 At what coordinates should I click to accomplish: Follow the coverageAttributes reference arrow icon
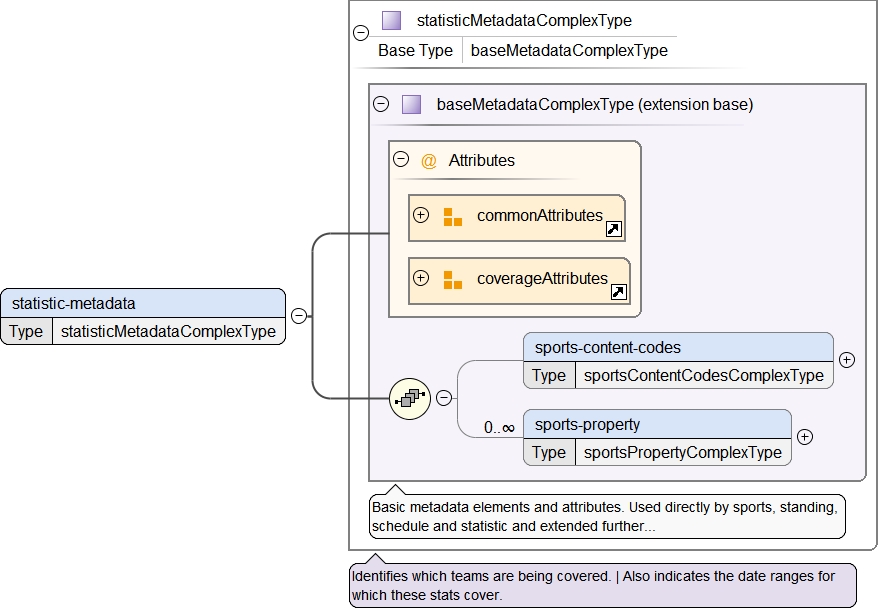618,292
